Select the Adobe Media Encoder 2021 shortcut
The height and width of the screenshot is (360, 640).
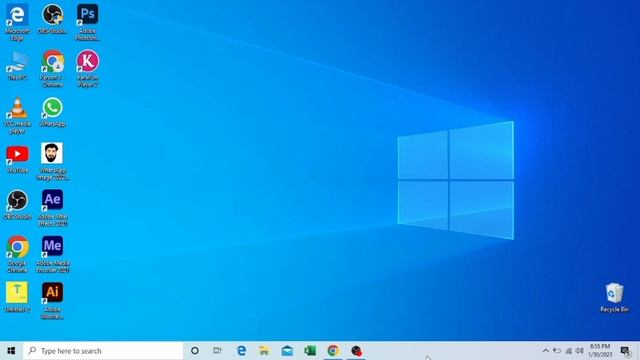52,255
